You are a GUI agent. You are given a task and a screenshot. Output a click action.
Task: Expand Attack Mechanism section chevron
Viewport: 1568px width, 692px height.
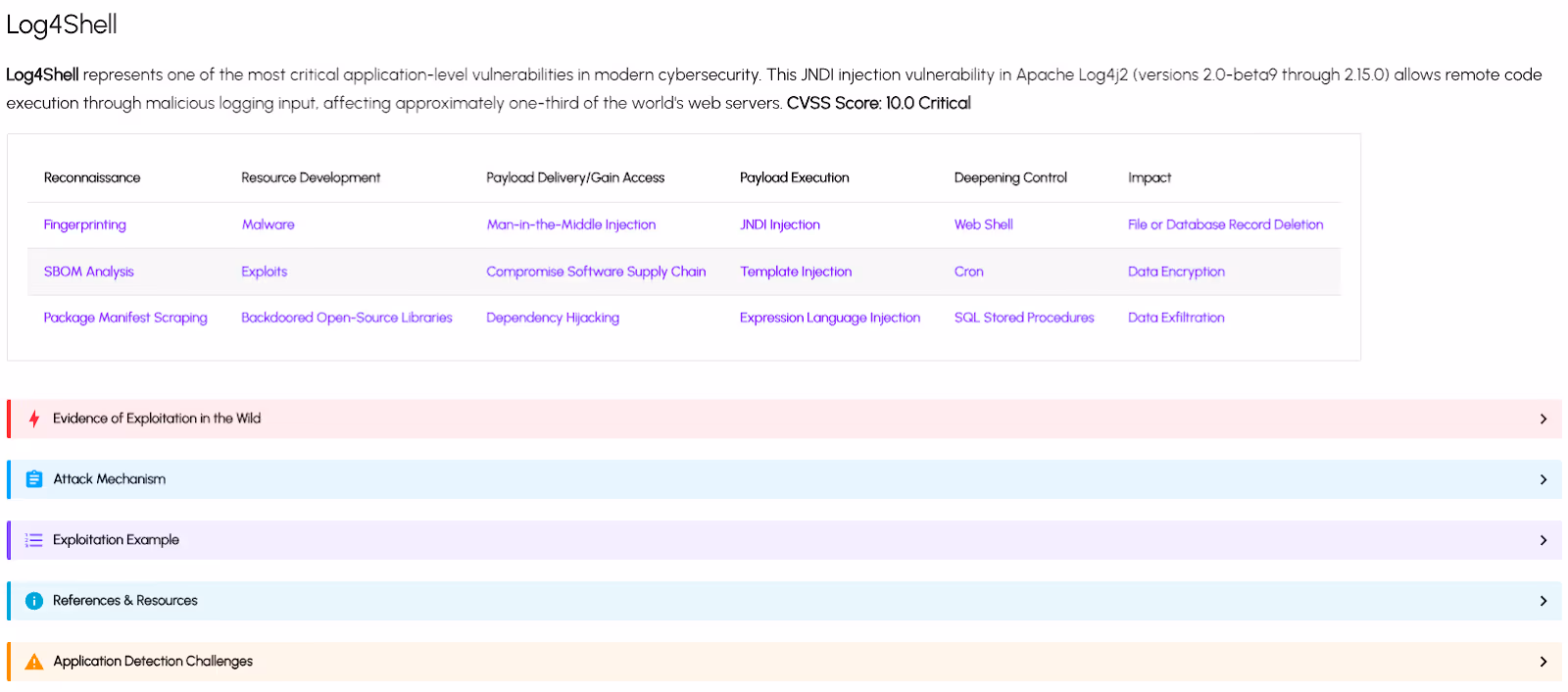[1543, 479]
